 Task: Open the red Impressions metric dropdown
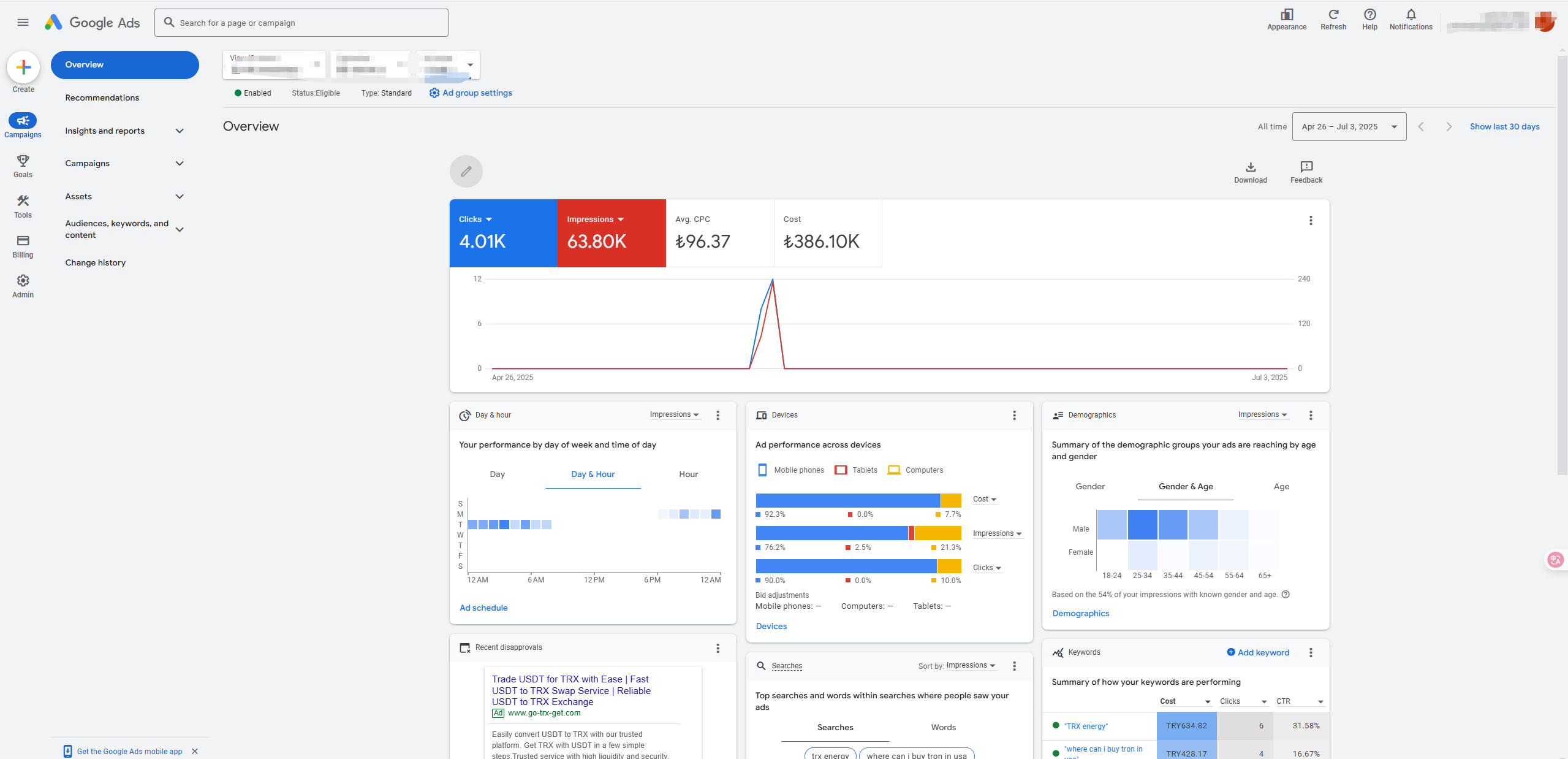tap(595, 219)
